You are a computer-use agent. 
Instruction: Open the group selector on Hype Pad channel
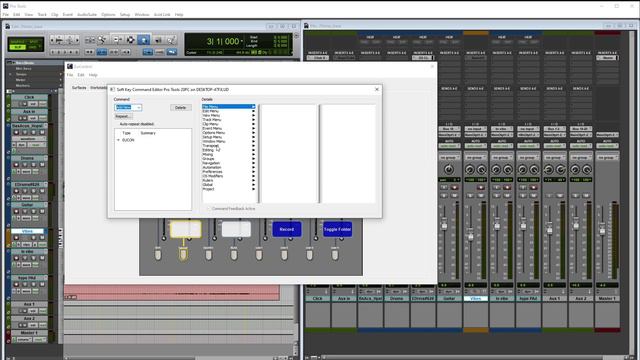[x=528, y=157]
